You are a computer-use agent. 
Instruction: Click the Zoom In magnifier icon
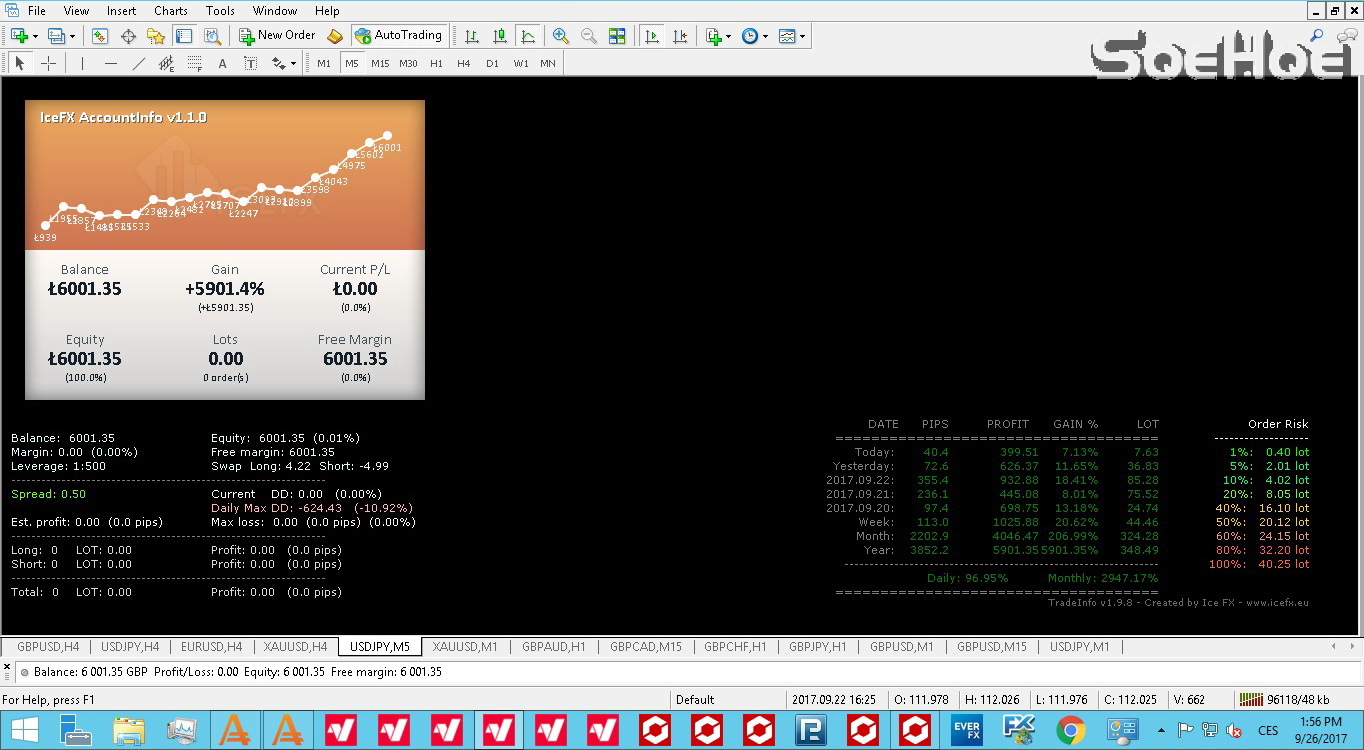(x=561, y=36)
